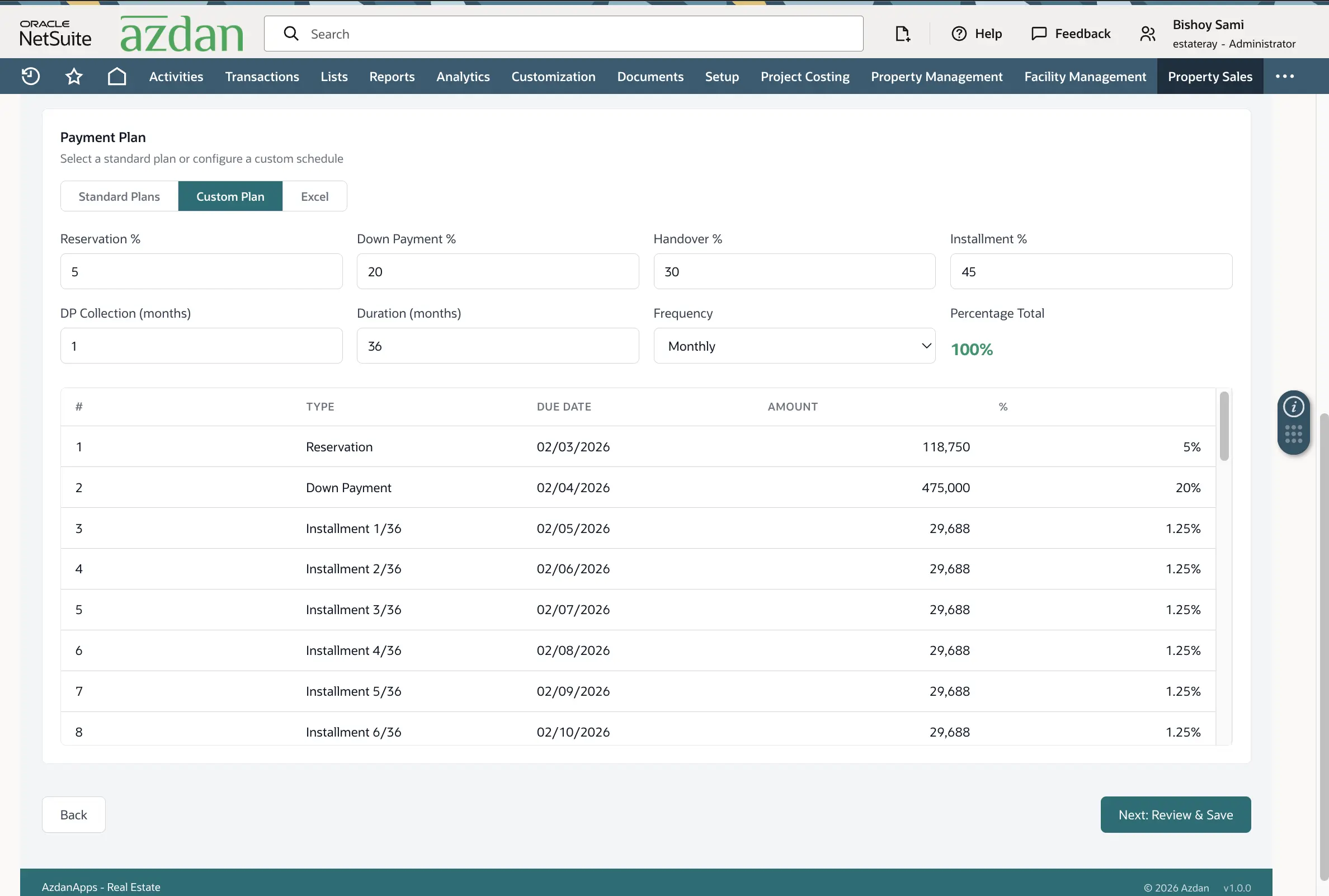
Task: Click the Reservation row type cell
Action: click(x=339, y=447)
